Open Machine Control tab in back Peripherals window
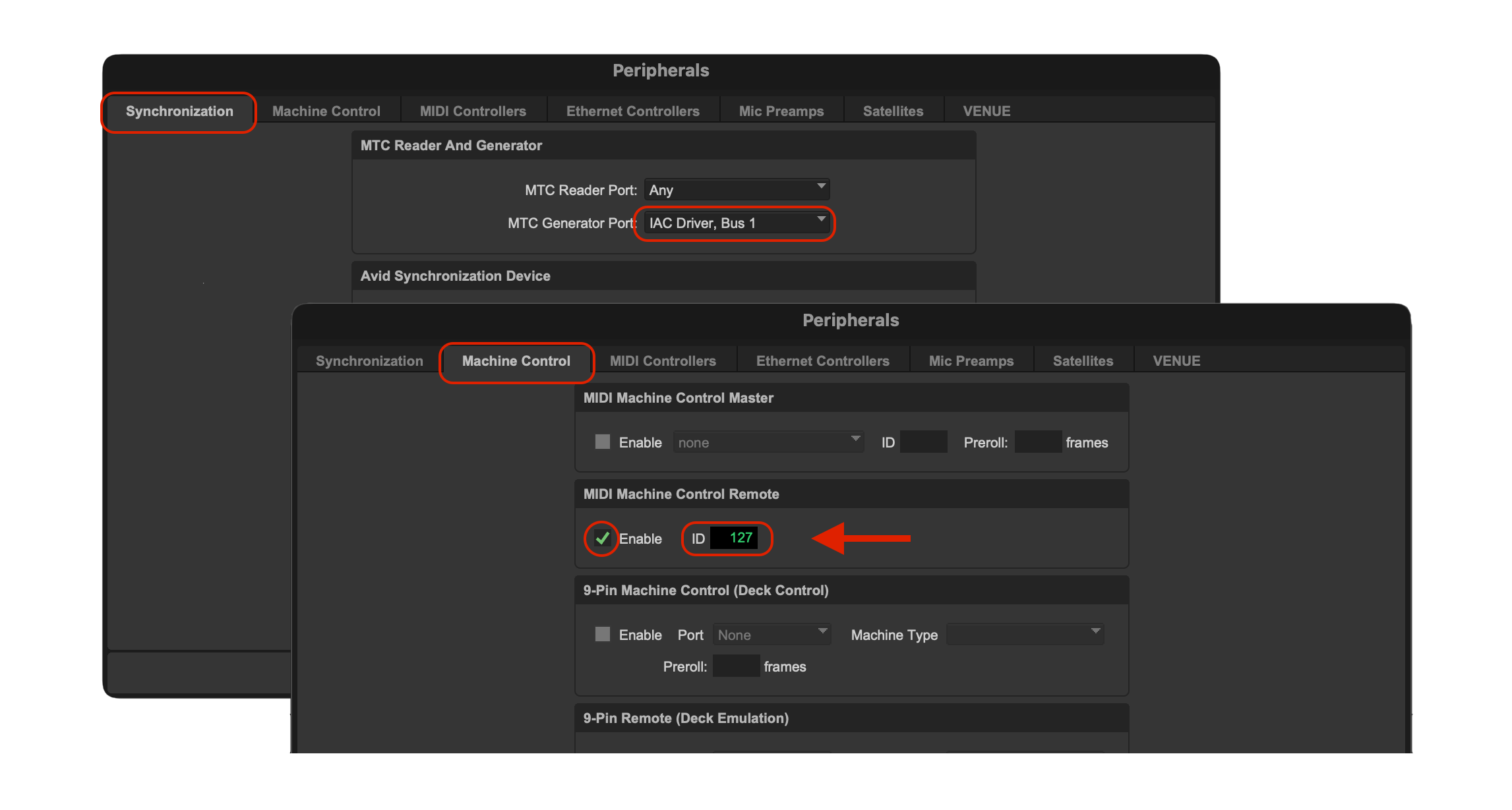Viewport: 1512px width, 810px height. click(x=326, y=111)
